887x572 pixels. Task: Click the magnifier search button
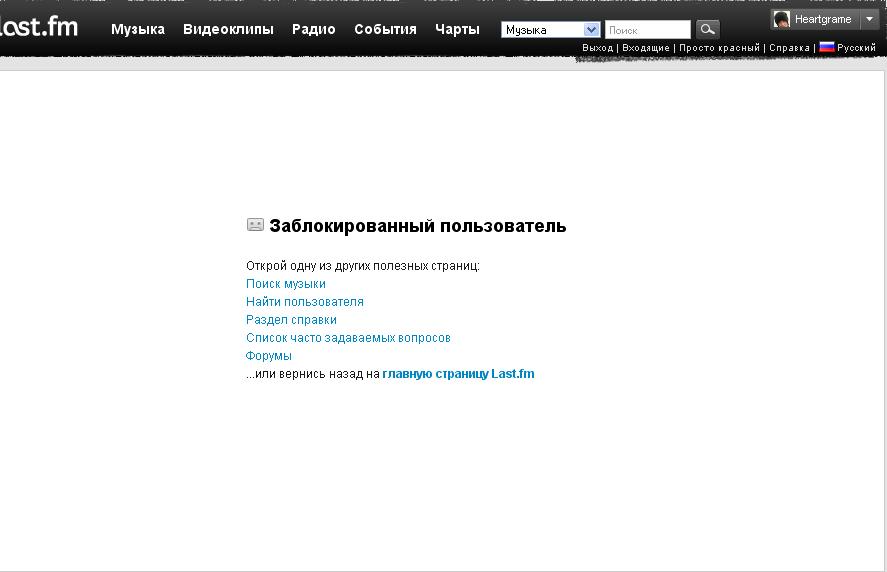pos(707,30)
